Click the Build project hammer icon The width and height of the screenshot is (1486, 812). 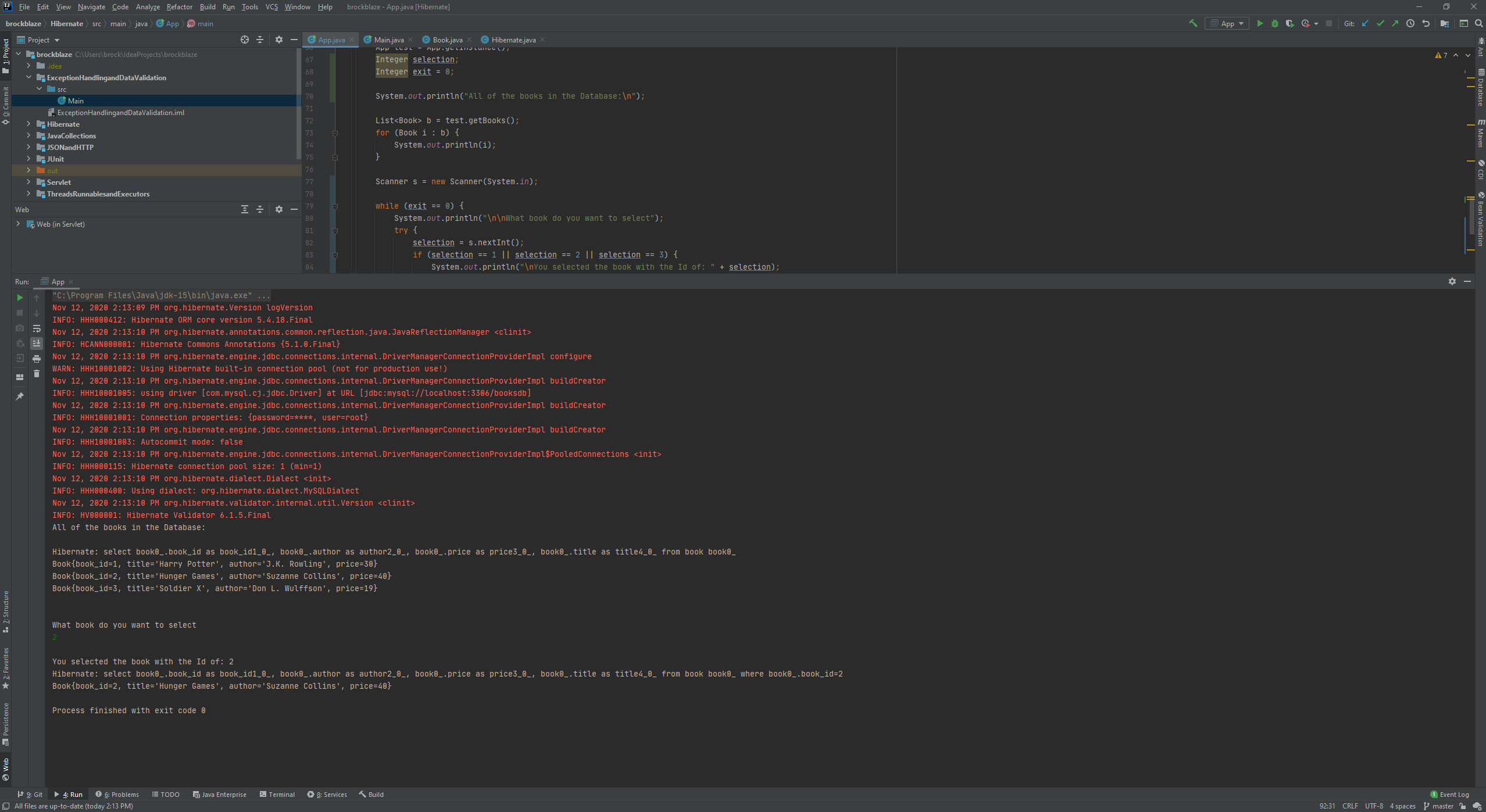1193,23
